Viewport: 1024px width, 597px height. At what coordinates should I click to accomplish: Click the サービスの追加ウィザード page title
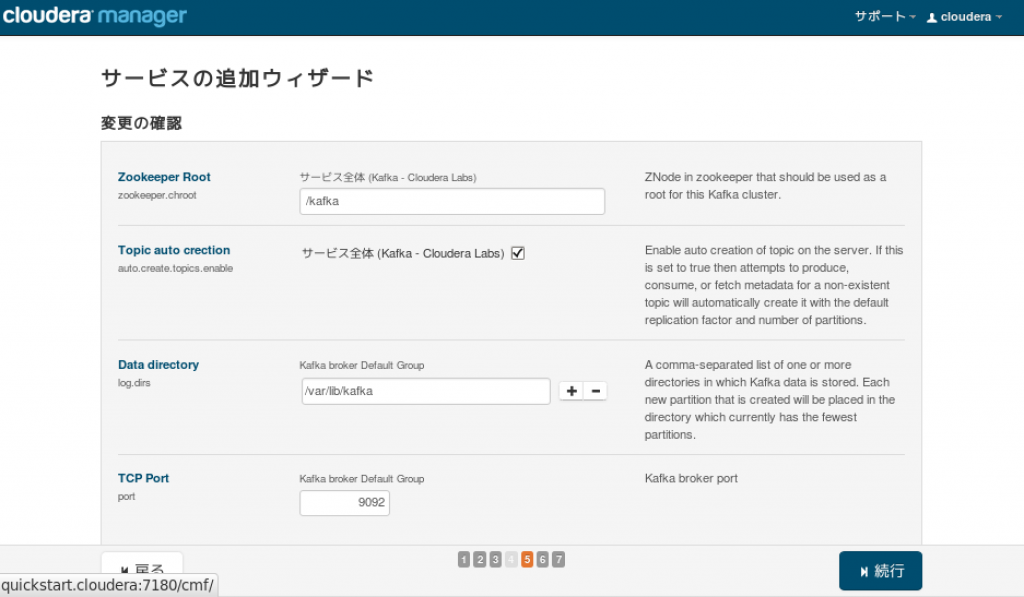click(x=238, y=78)
